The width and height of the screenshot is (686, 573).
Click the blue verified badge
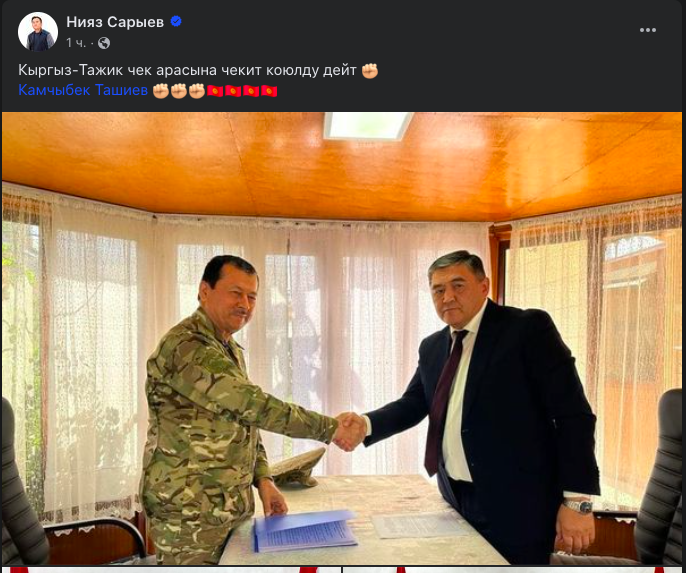176,21
